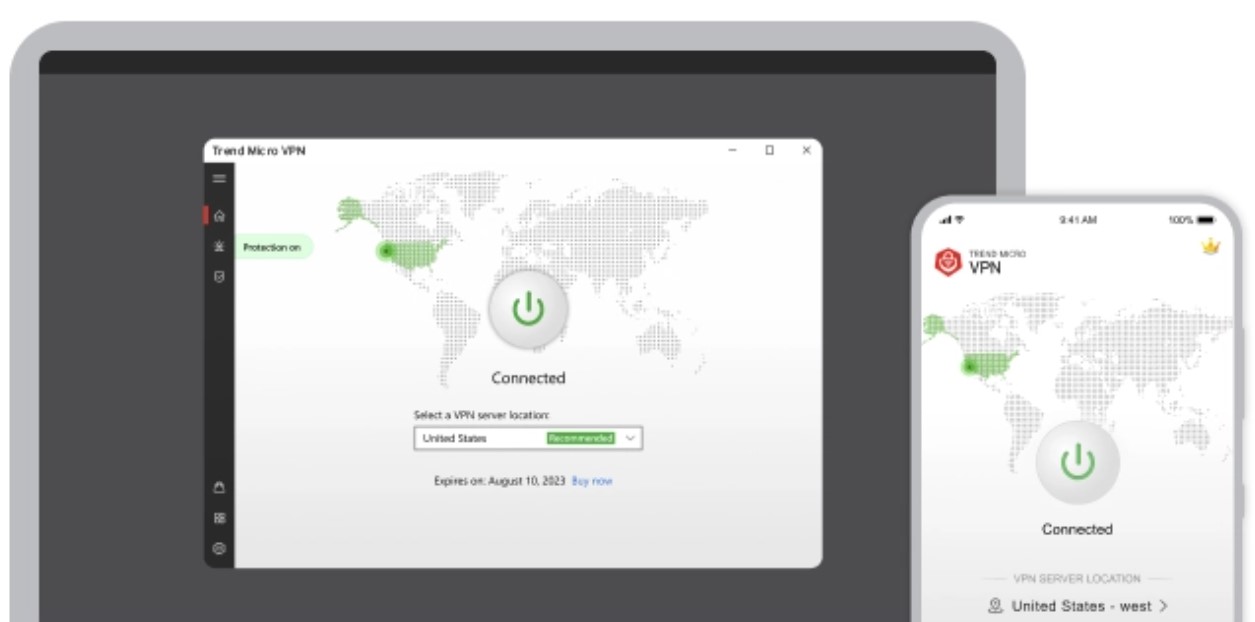This screenshot has height=622, width=1255.
Task: Open the Protection alert icon in sidebar
Action: point(220,247)
